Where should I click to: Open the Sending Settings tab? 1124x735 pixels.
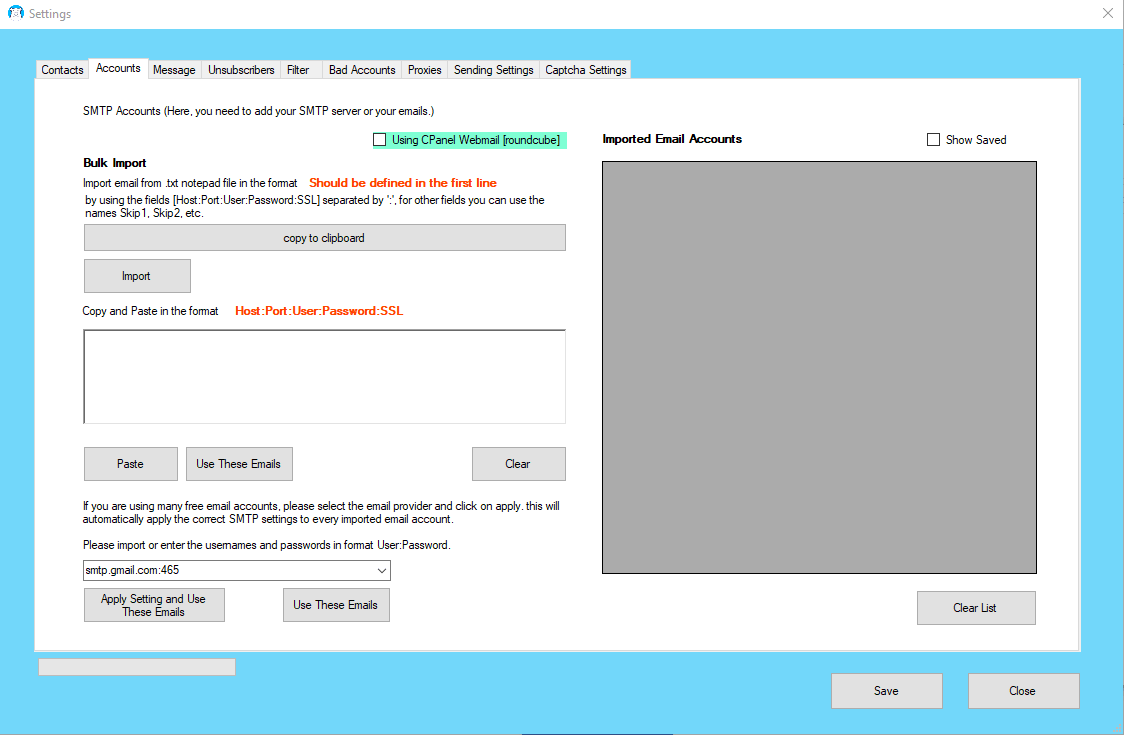tap(493, 70)
